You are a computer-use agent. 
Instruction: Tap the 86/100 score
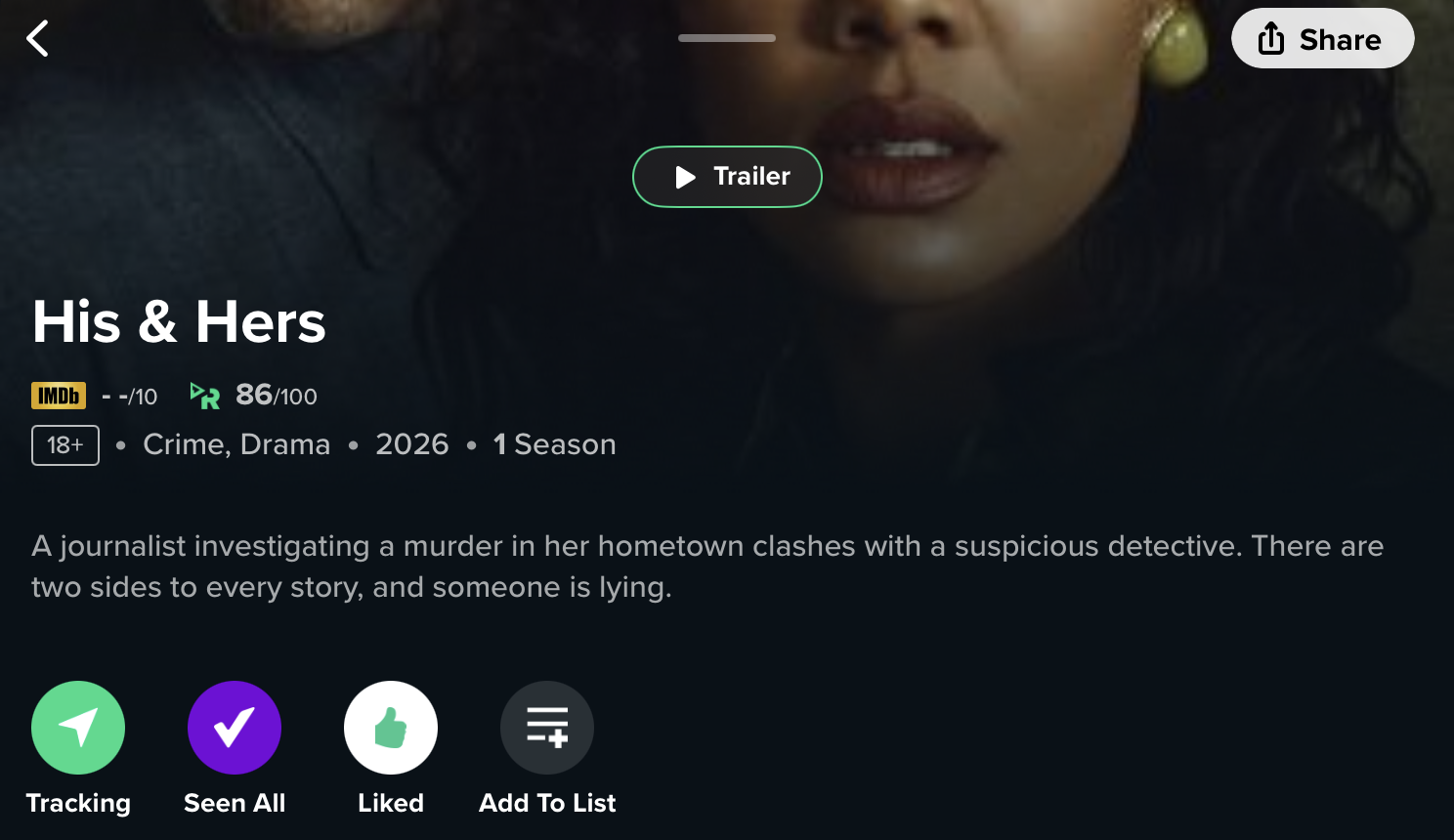tap(277, 396)
